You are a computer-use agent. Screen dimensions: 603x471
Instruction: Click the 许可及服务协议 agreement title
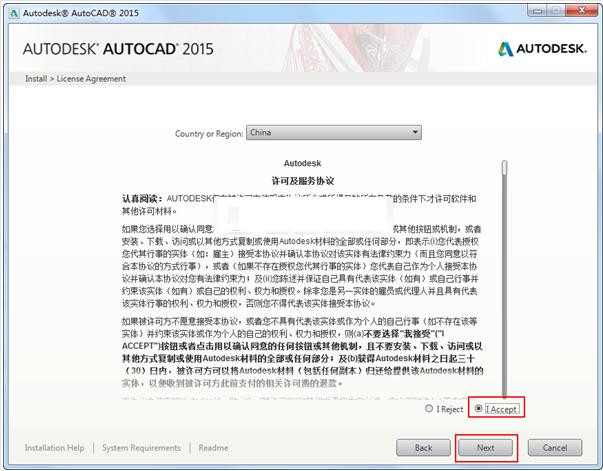[x=303, y=181]
